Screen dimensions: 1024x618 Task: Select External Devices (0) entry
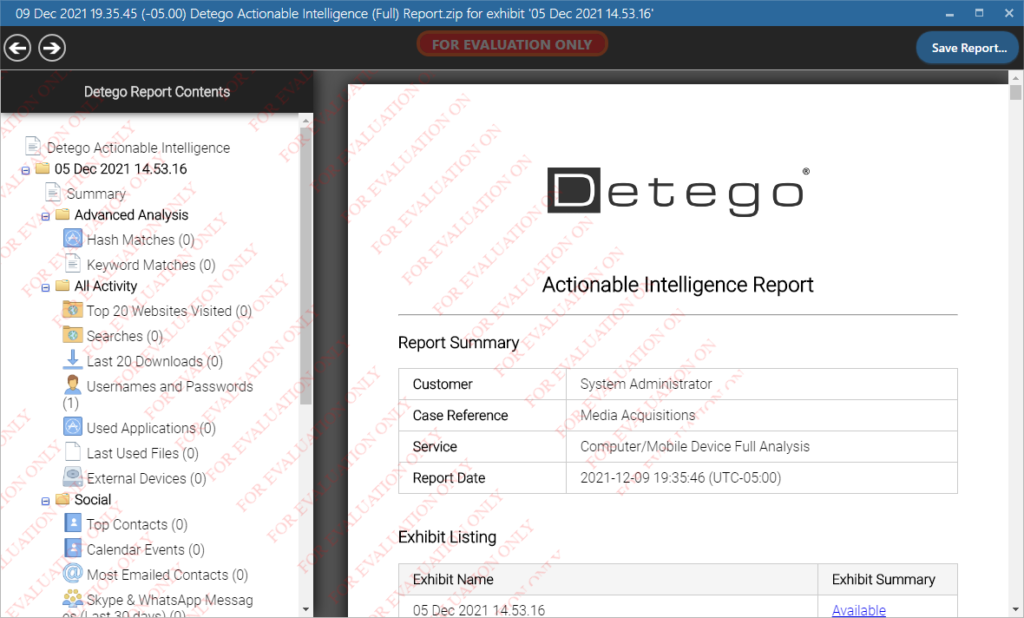click(x=146, y=478)
